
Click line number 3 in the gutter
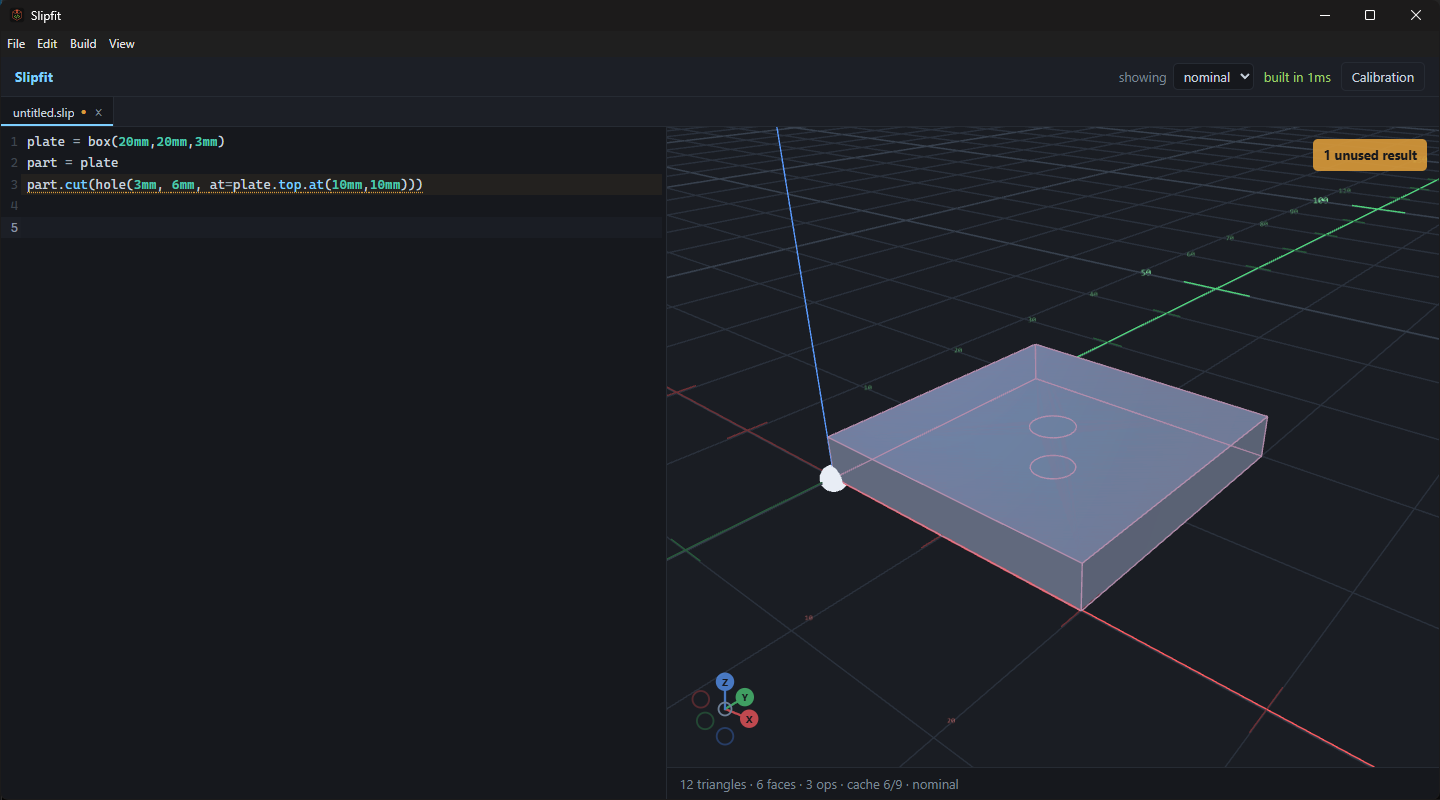click(x=14, y=185)
